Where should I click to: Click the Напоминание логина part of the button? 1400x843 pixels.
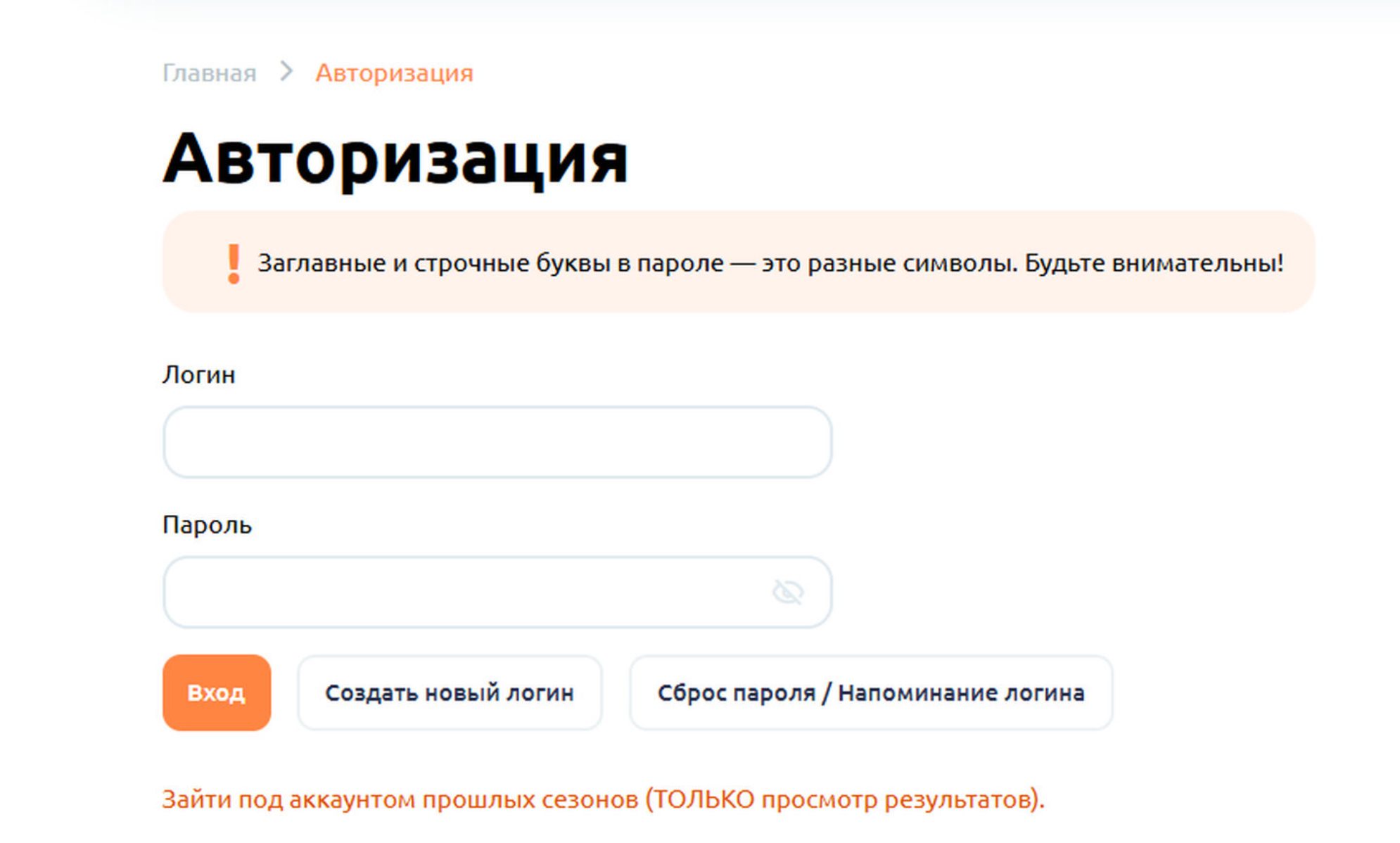click(x=961, y=692)
